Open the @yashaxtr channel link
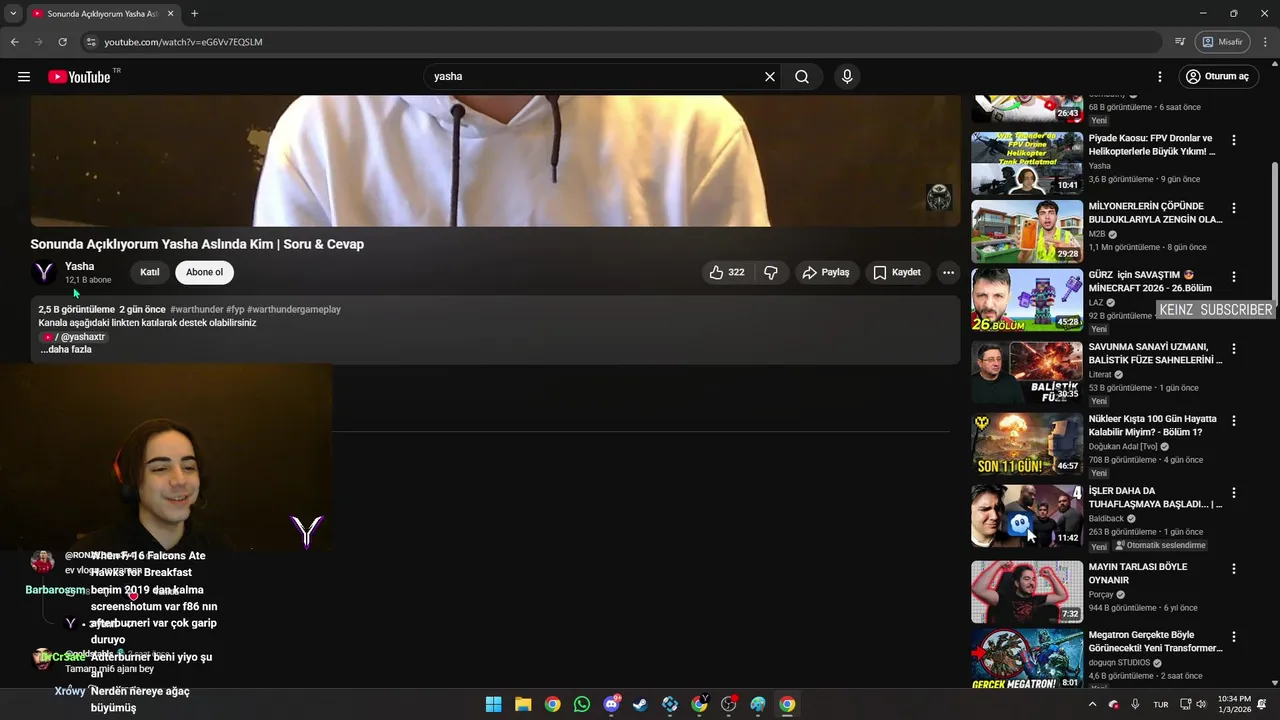Screen dimensions: 1280x720 (74, 337)
